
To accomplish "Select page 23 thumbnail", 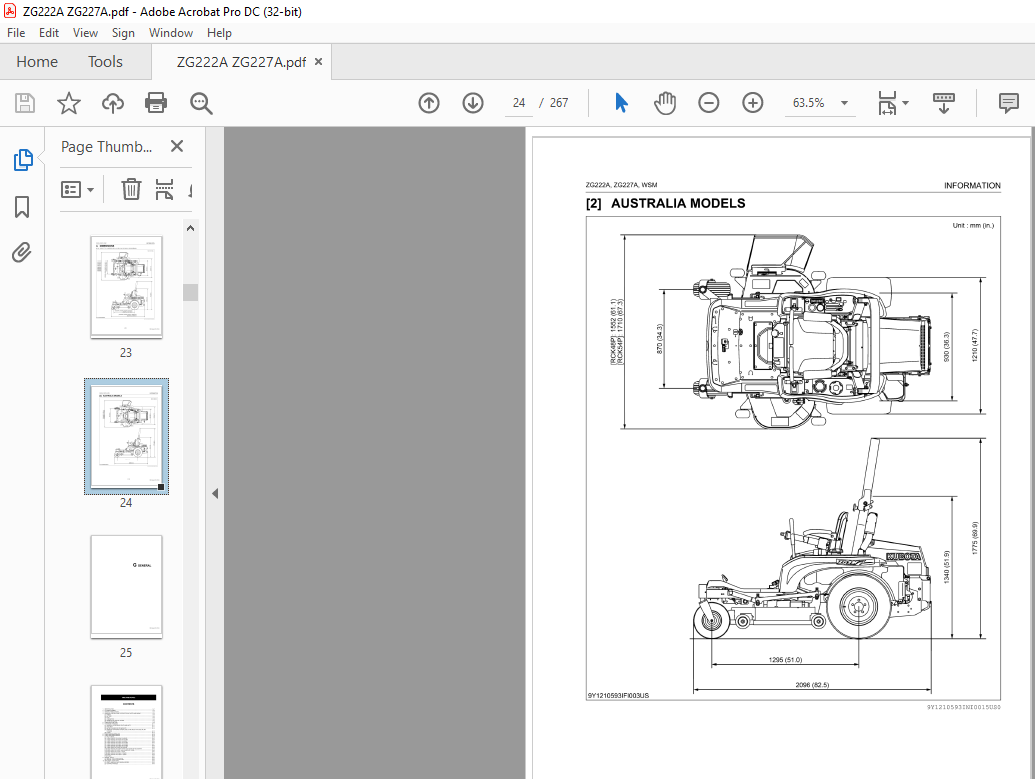I will pyautogui.click(x=126, y=287).
